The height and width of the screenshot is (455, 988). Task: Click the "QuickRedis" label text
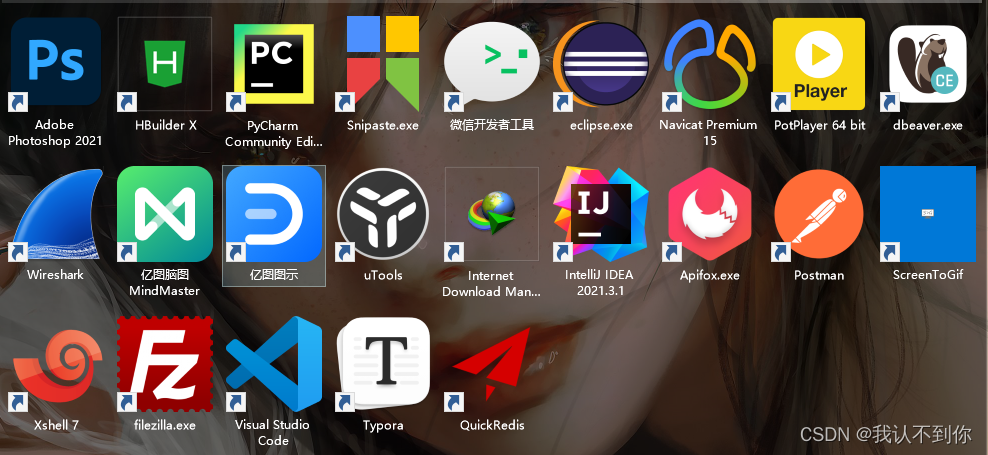pyautogui.click(x=492, y=425)
